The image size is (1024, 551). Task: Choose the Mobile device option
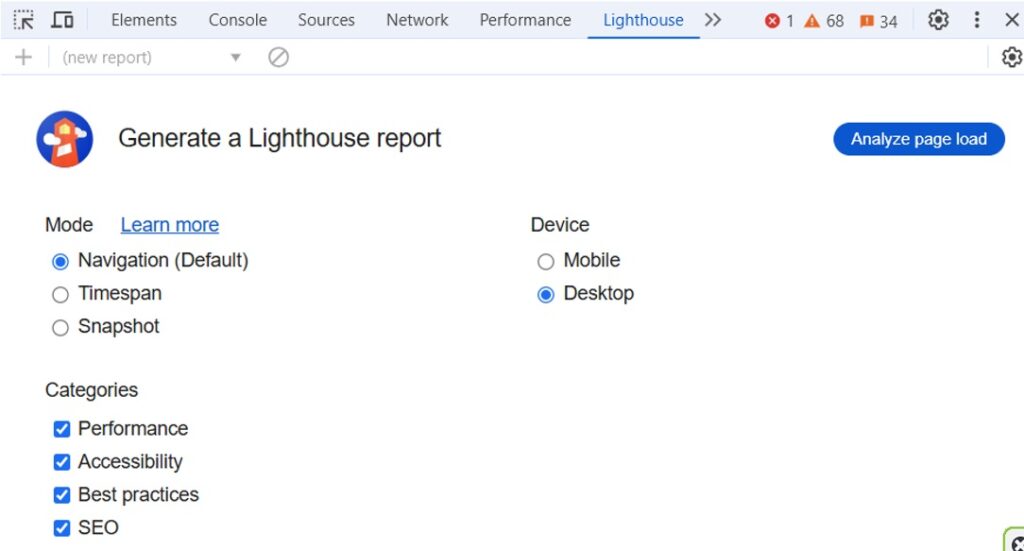545,262
